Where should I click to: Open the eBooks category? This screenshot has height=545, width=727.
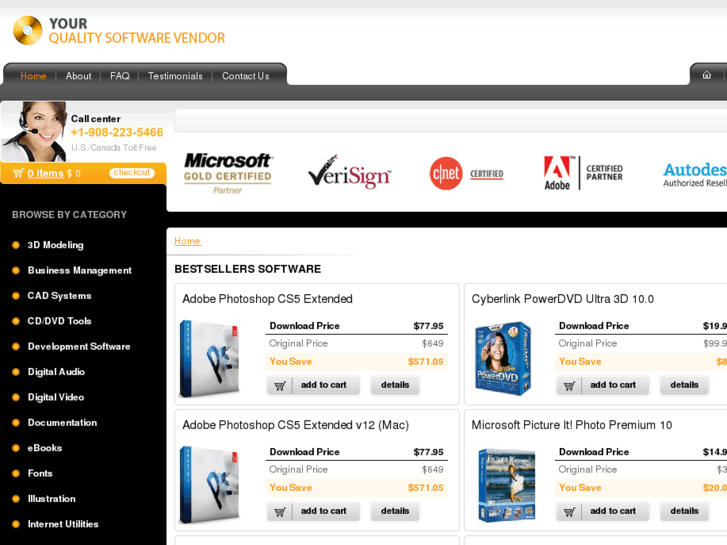click(45, 448)
